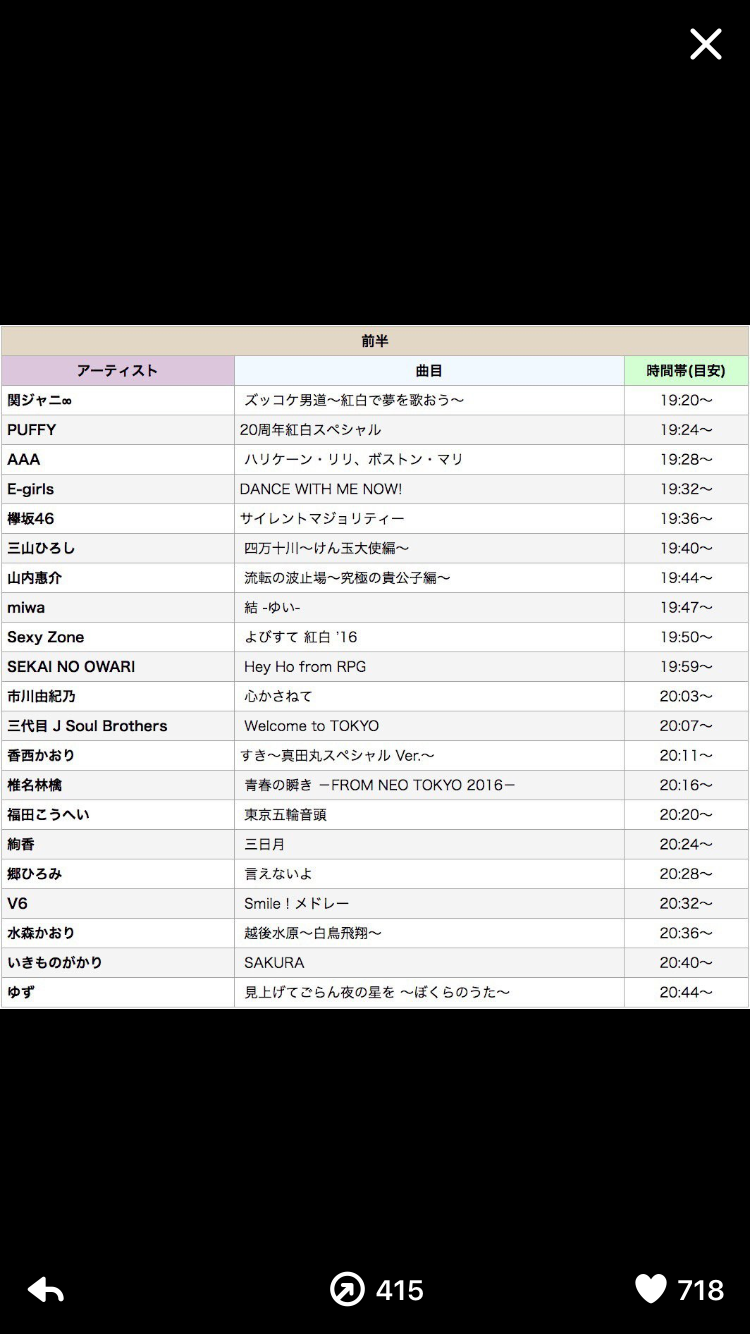Click the 前半 table header
Image resolution: width=750 pixels, height=1334 pixels.
(x=375, y=341)
